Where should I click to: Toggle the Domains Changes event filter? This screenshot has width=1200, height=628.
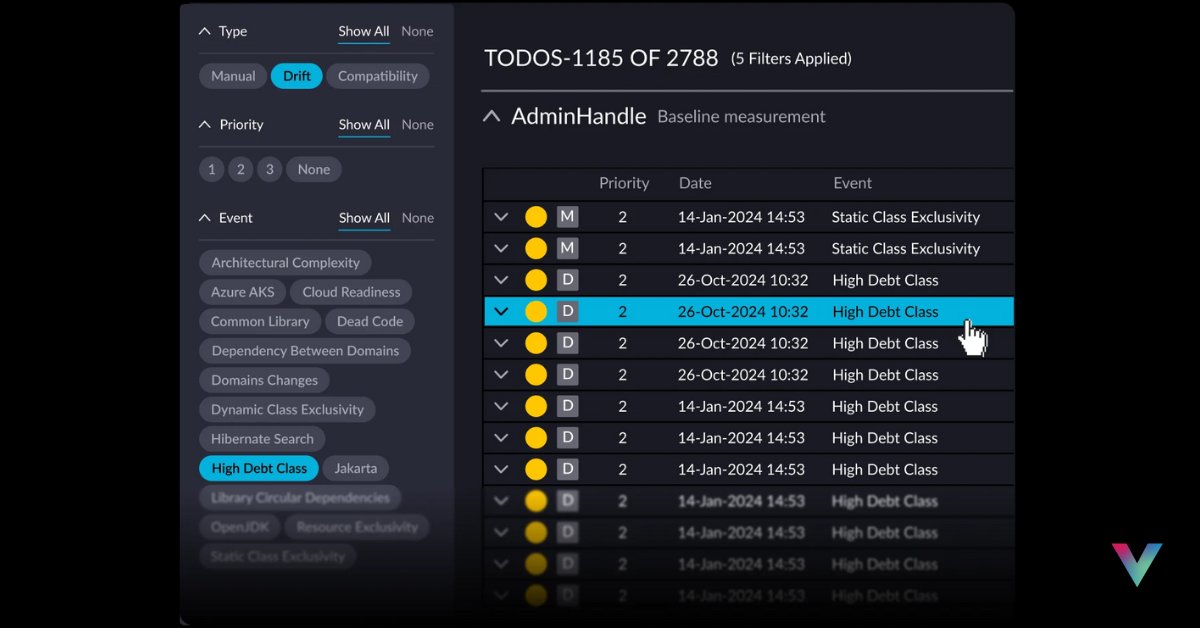(264, 380)
